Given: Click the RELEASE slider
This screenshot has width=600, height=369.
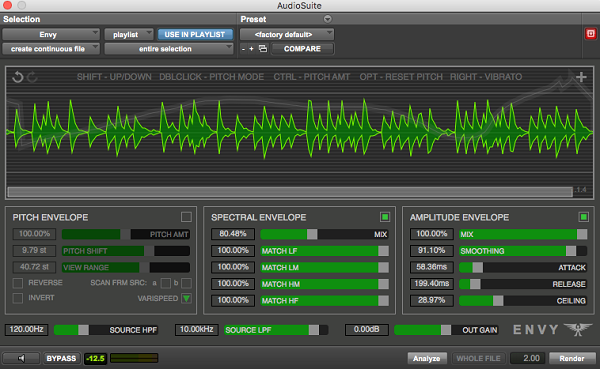Looking at the screenshot, I should [x=523, y=284].
